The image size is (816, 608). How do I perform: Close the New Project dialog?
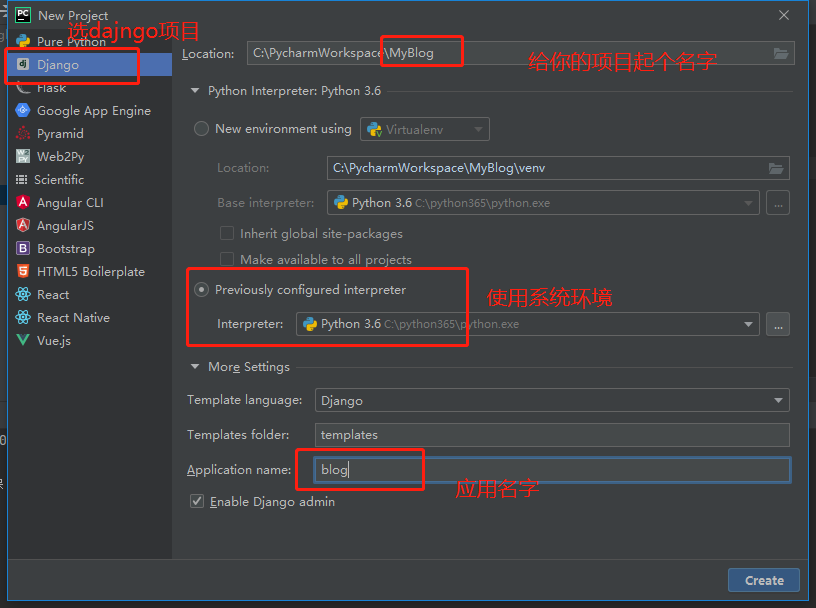click(x=784, y=15)
